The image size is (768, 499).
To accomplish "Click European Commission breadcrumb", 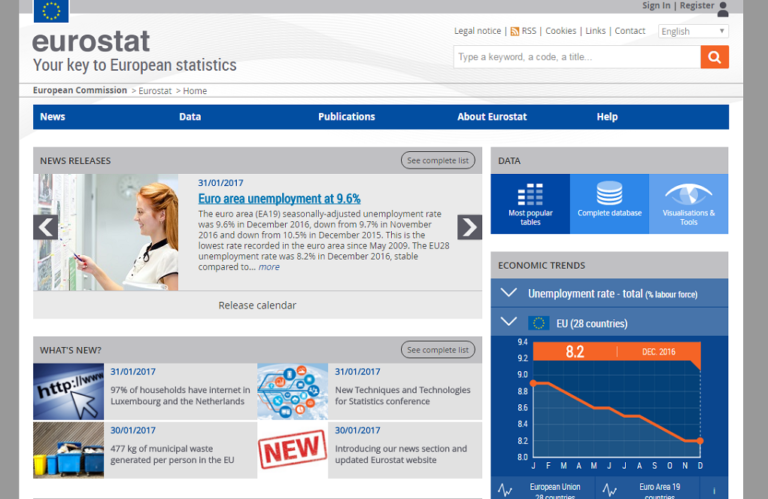I will coord(80,90).
